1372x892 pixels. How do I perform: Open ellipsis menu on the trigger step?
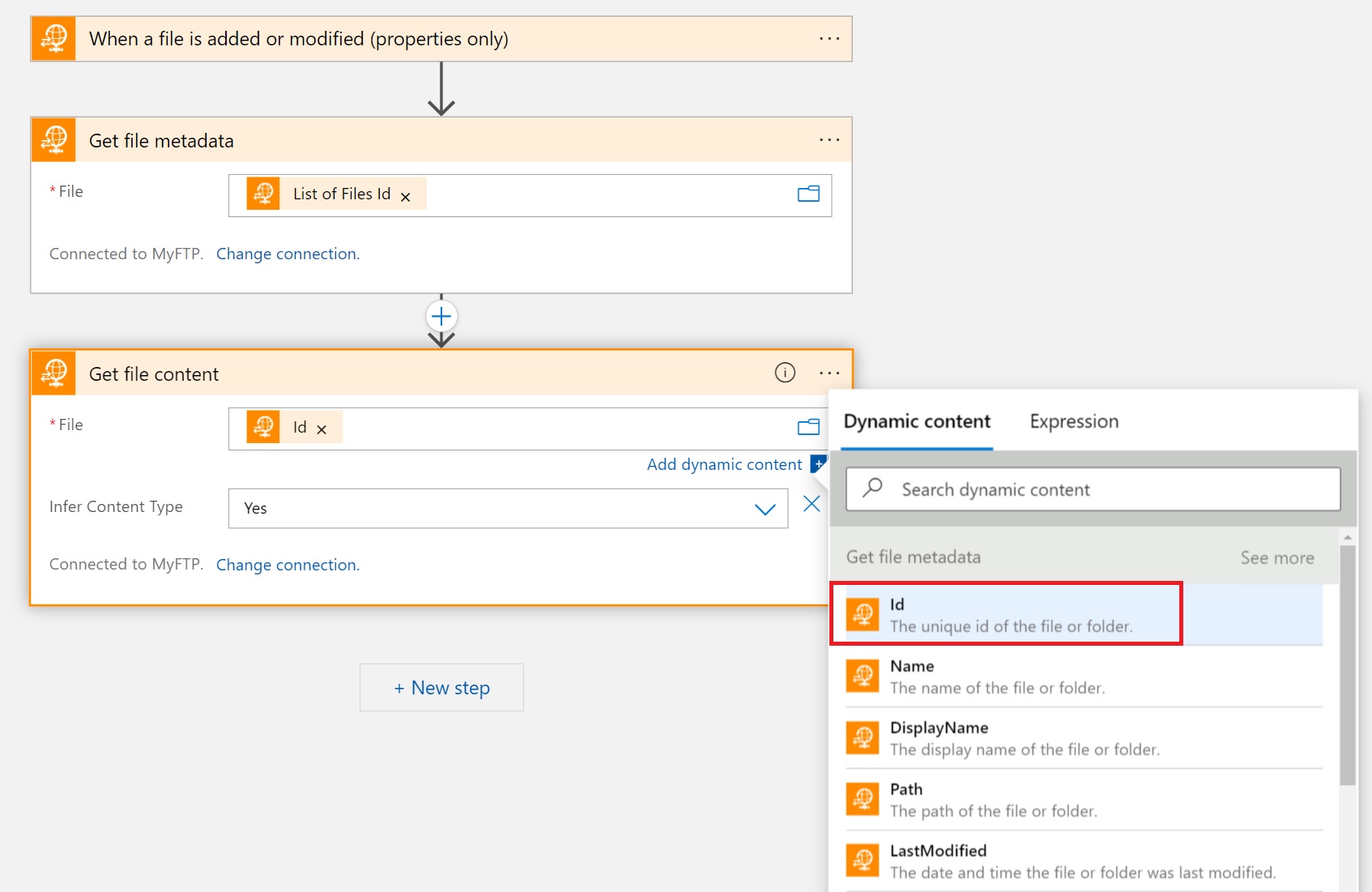[x=829, y=39]
